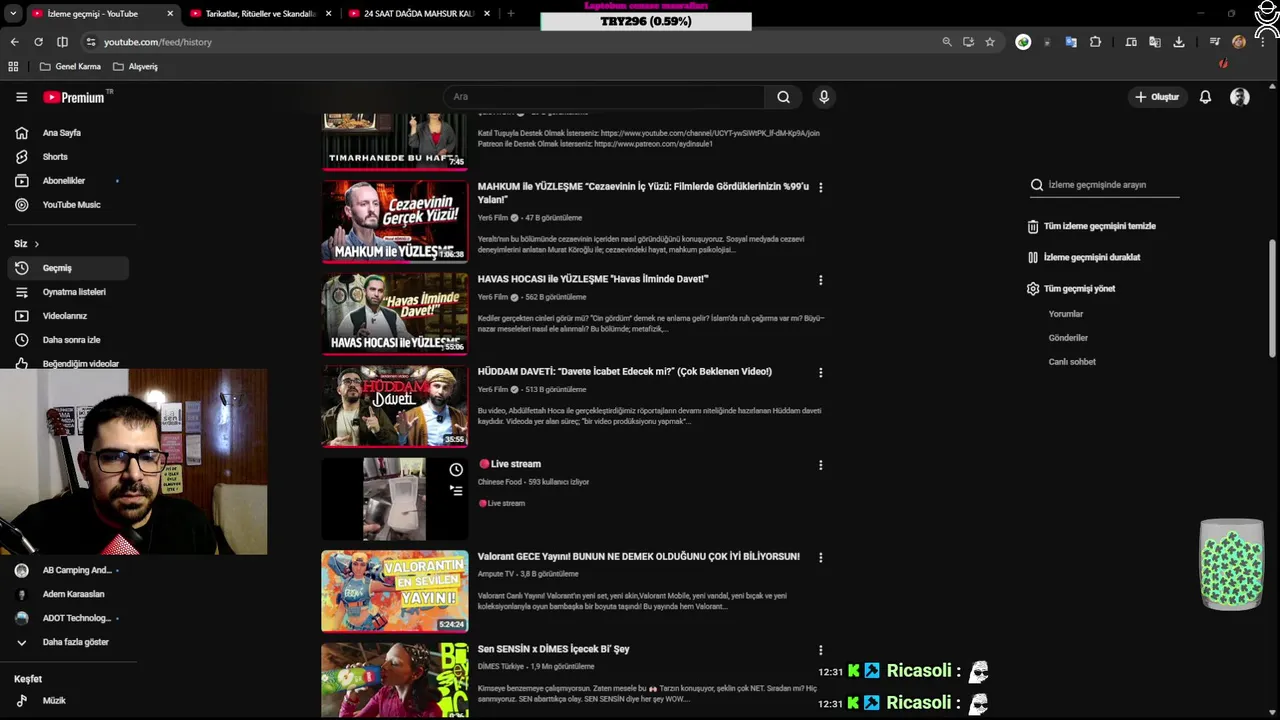The image size is (1280, 720).
Task: Expand the Siz section chevron
Action: [x=37, y=244]
